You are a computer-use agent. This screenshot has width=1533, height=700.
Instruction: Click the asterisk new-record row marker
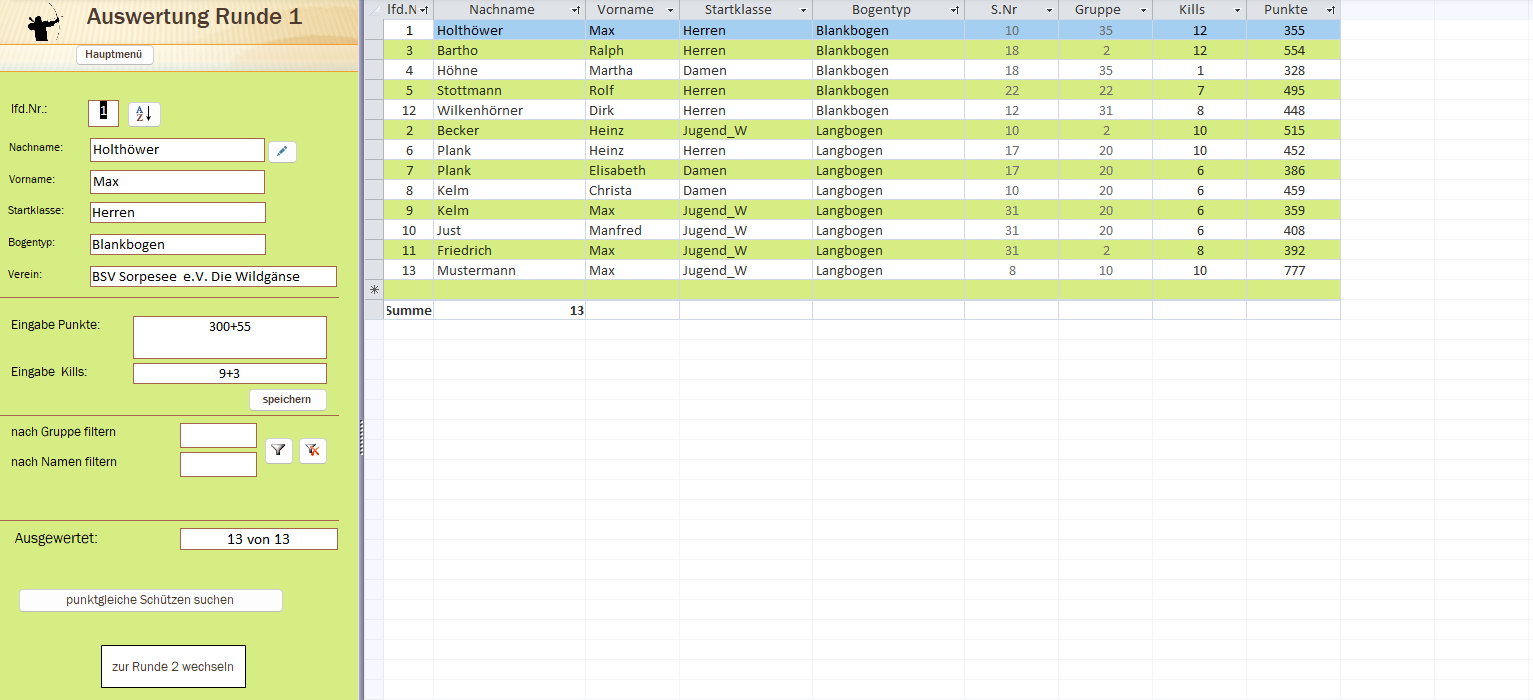(374, 289)
